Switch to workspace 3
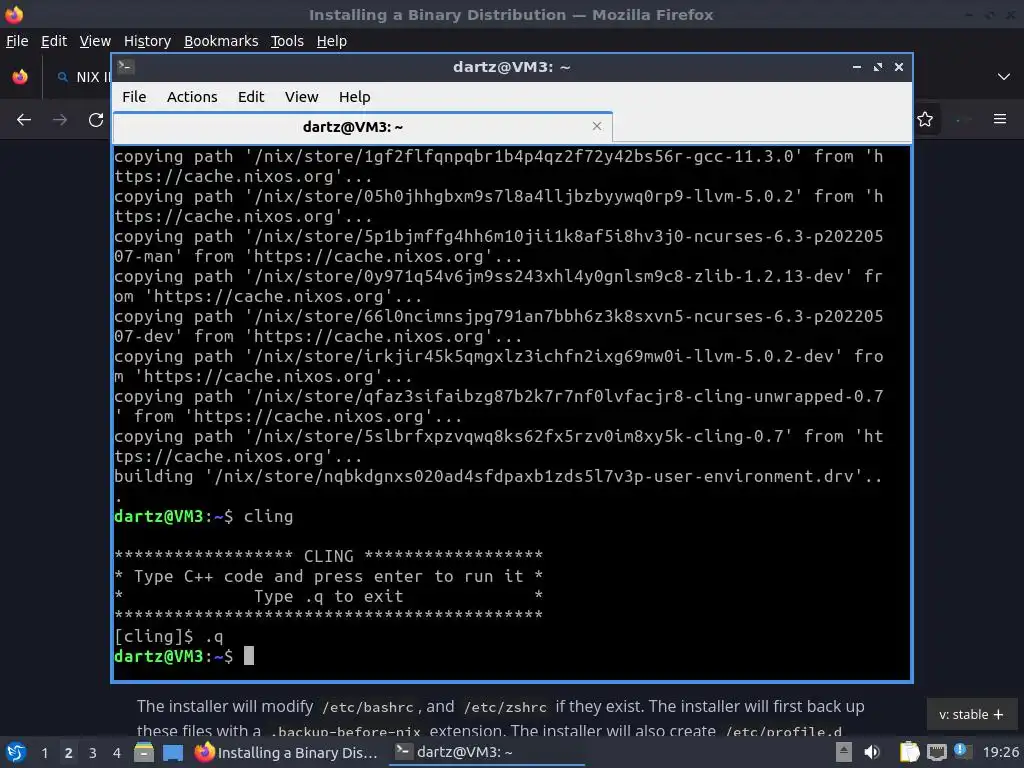The image size is (1024, 768). pos(93,753)
